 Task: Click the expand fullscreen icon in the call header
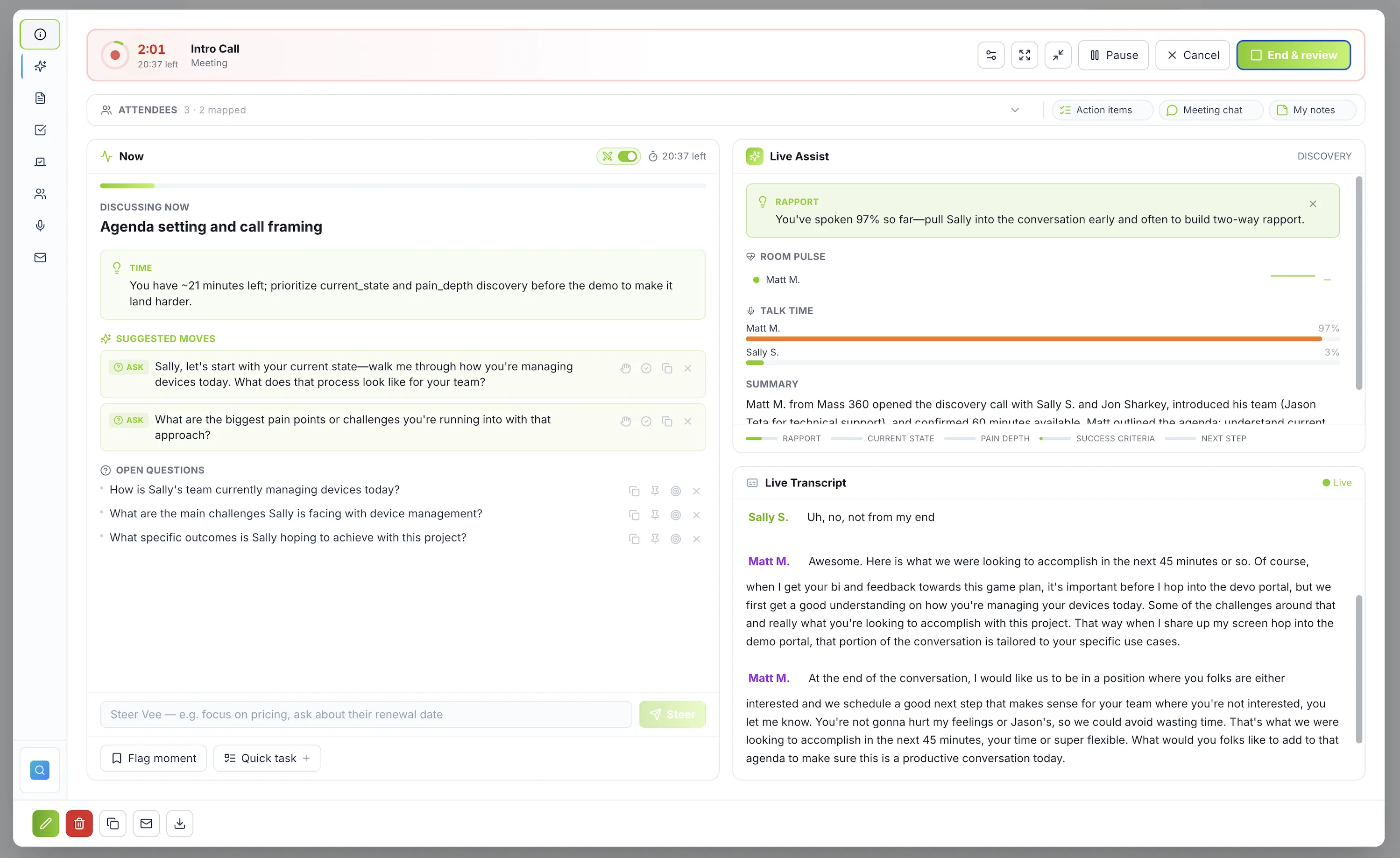coord(1025,55)
